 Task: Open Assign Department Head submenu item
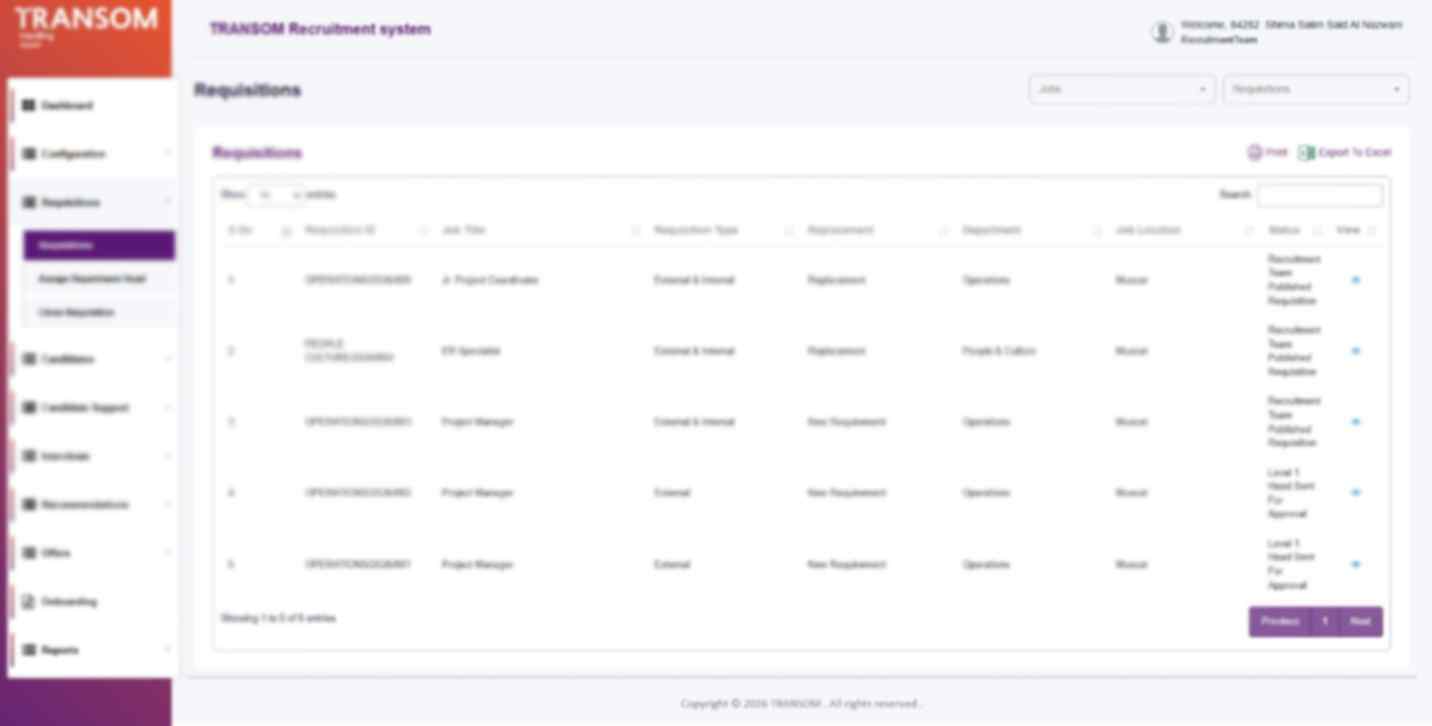(x=99, y=279)
